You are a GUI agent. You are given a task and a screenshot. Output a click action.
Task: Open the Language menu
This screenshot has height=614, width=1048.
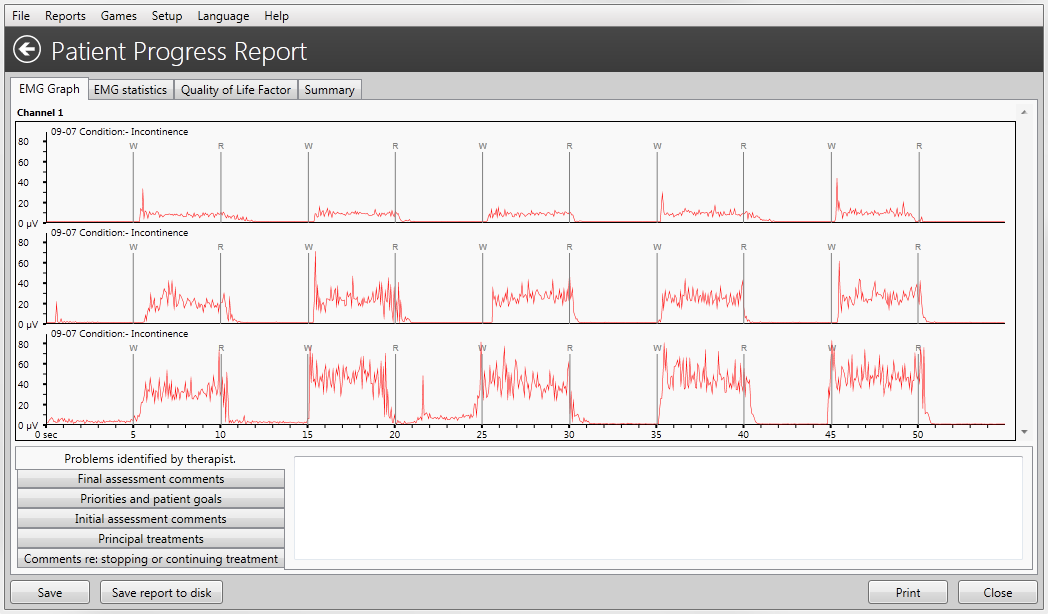[223, 16]
